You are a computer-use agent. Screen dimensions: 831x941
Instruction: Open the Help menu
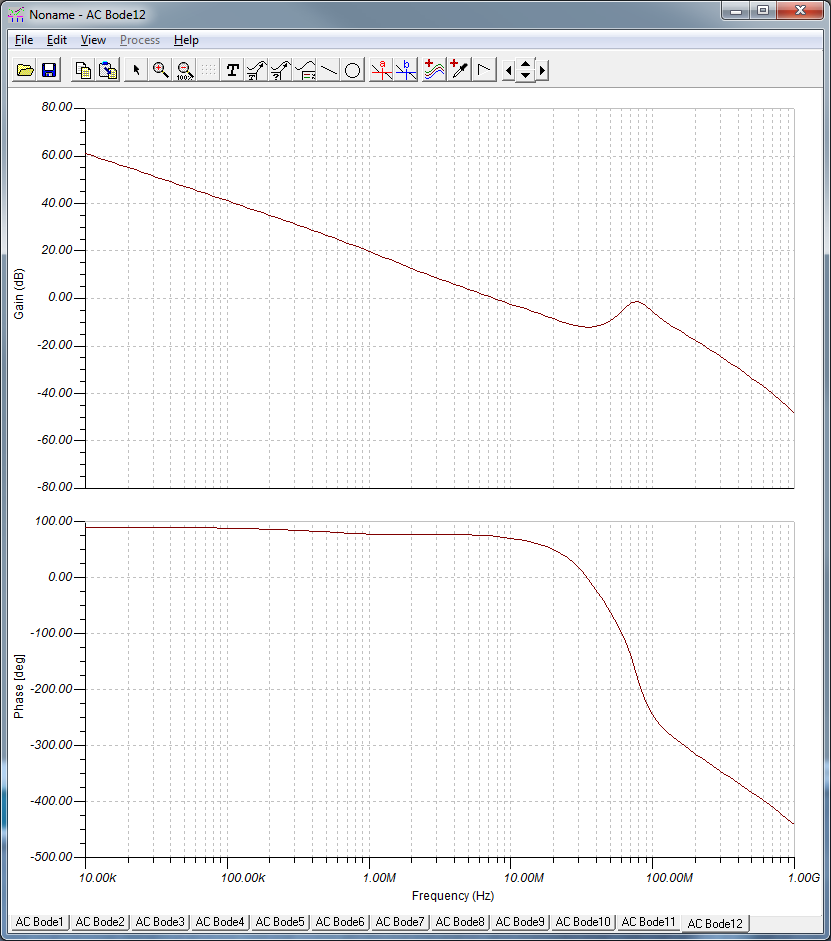point(187,40)
